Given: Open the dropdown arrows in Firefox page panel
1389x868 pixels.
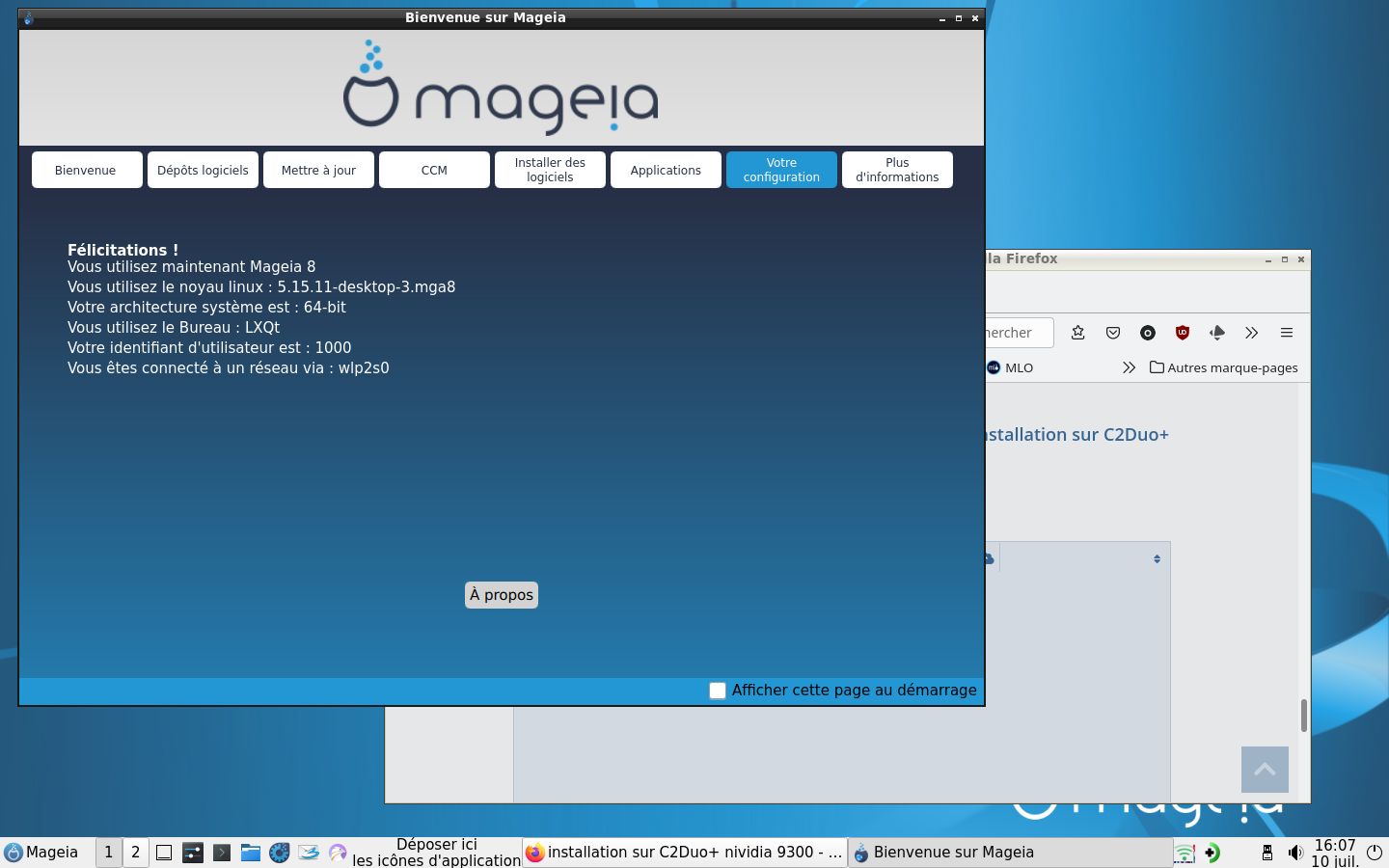Looking at the screenshot, I should (1157, 559).
